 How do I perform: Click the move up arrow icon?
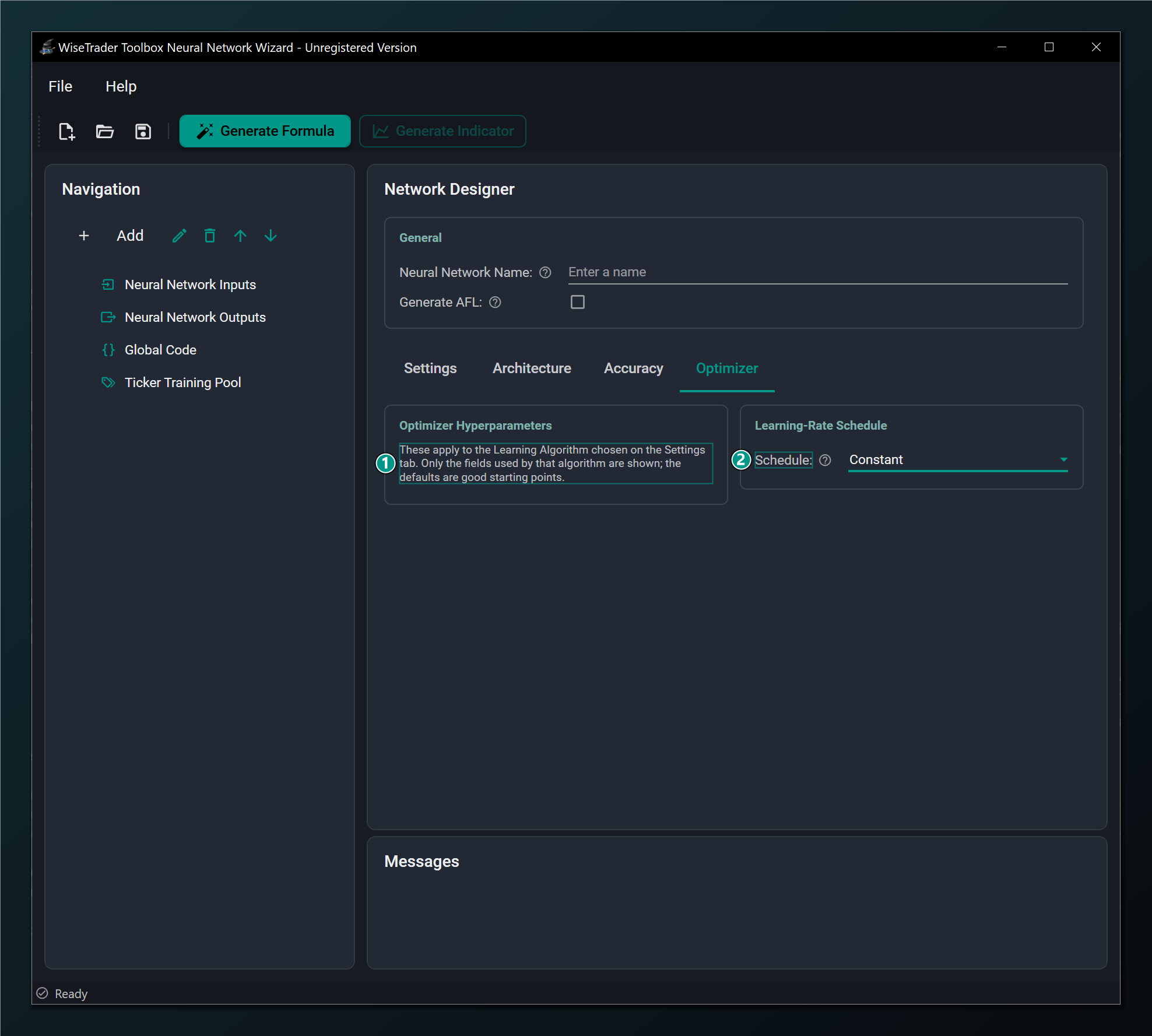[240, 236]
